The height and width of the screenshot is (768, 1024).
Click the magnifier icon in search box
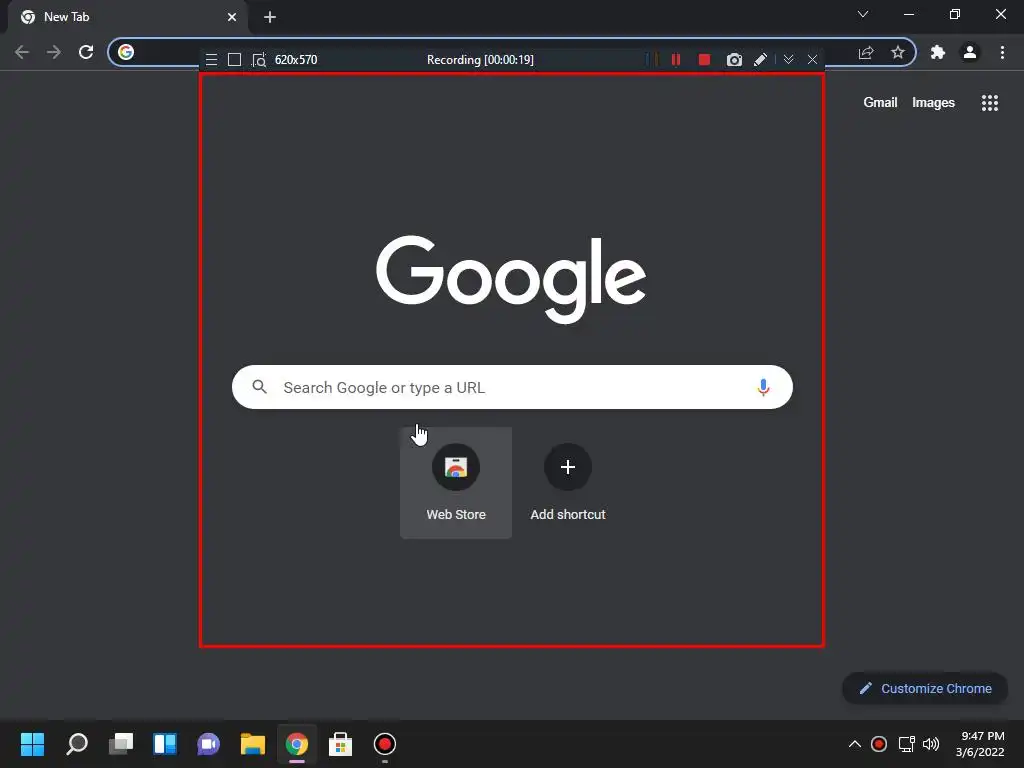[x=259, y=387]
